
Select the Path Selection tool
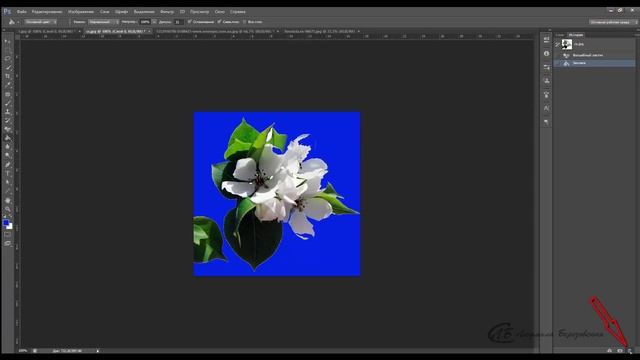[7, 182]
